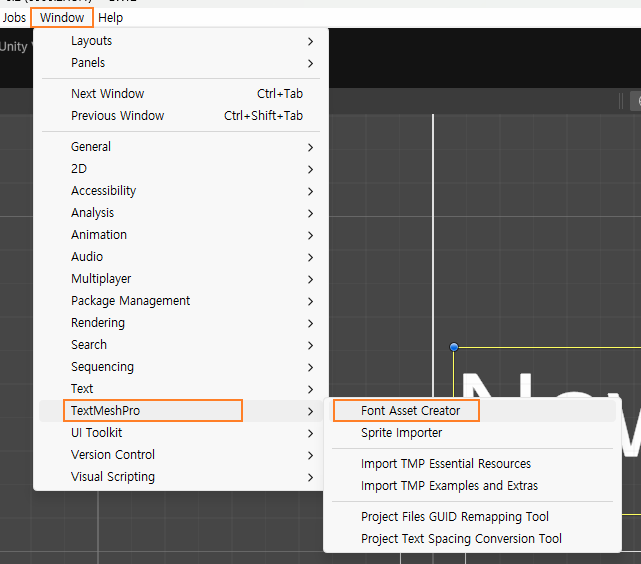Screen dimensions: 641x564
Task: Open the Help menu
Action: pyautogui.click(x=110, y=18)
